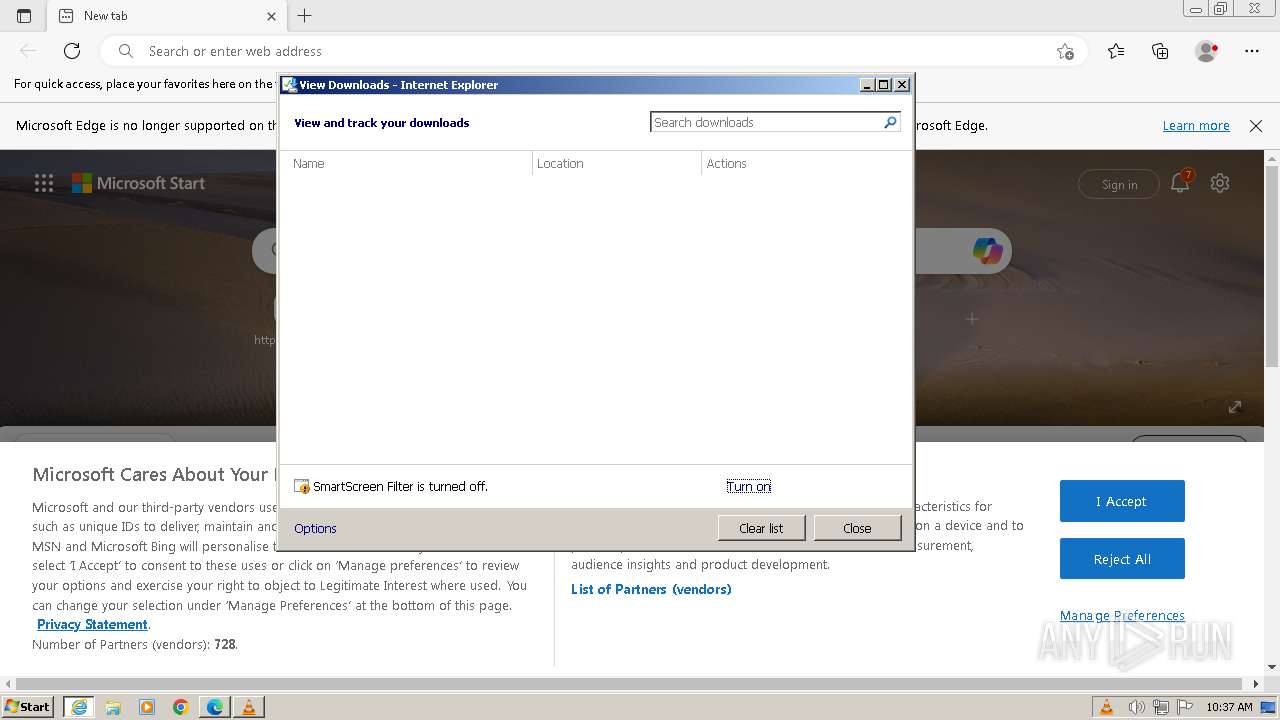Launch Windows Media Player from taskbar

(x=147, y=707)
